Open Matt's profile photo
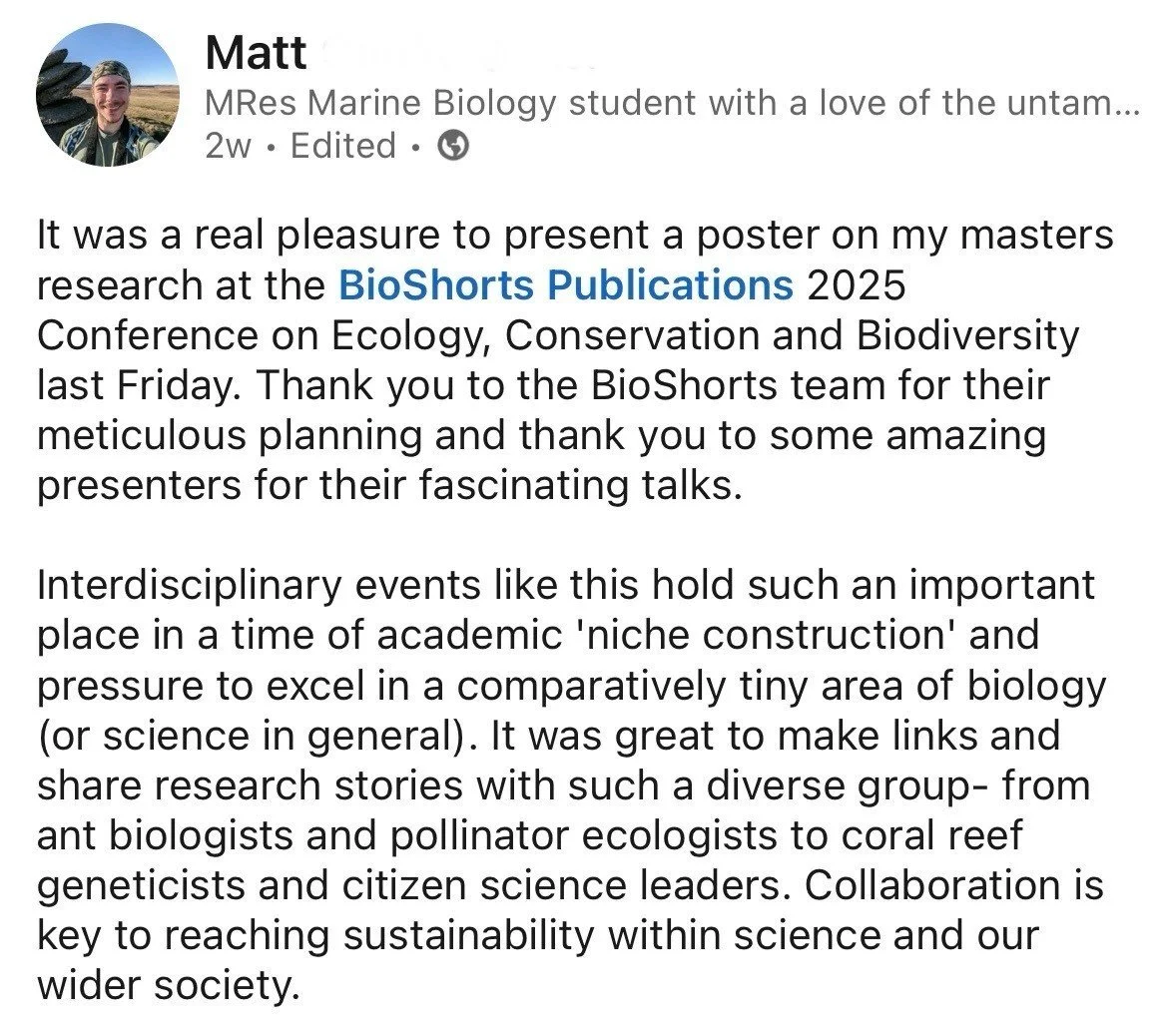The height and width of the screenshot is (1036, 1168). click(107, 95)
